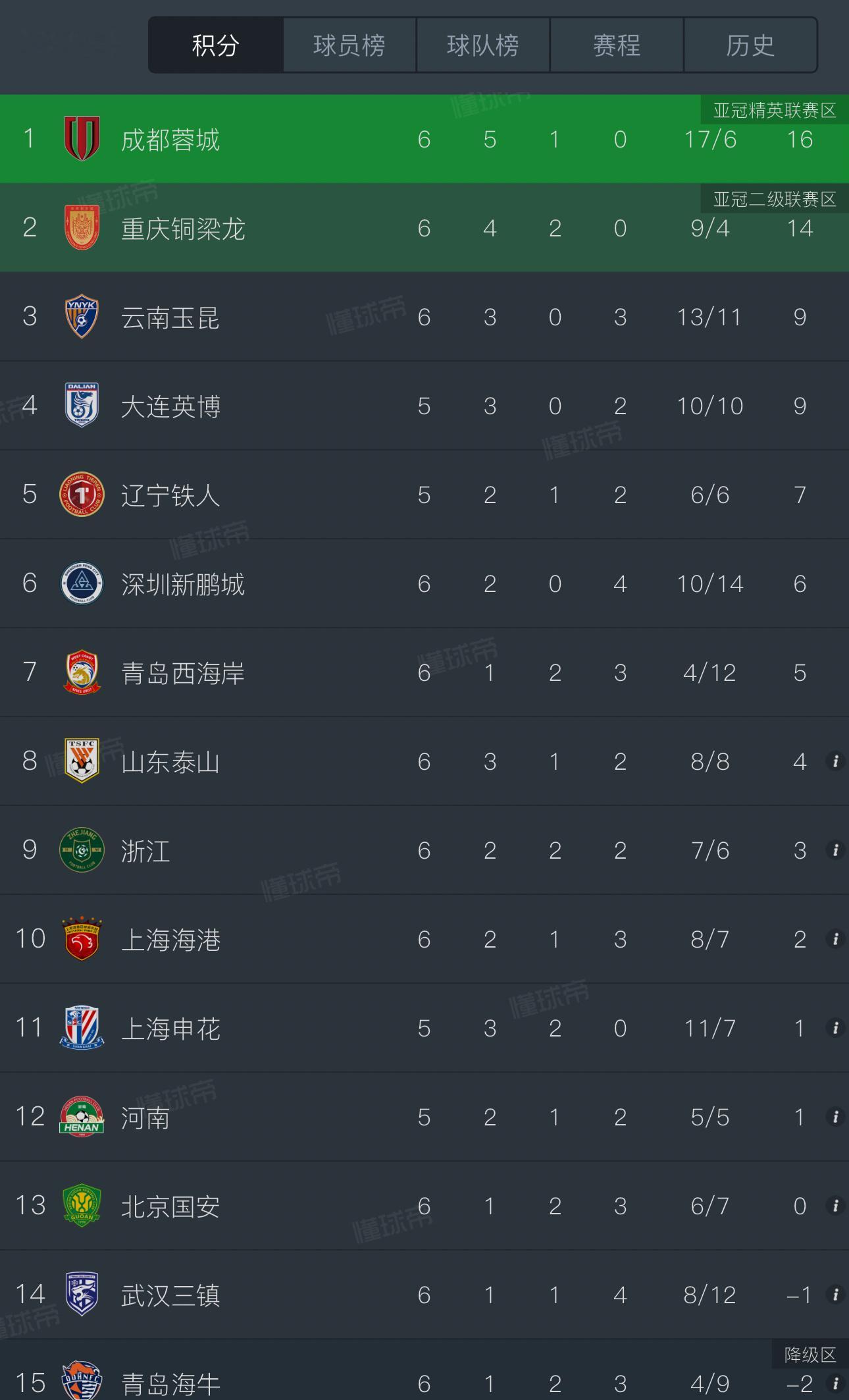The image size is (849, 1400).
Task: Select the 赛程 tab
Action: pyautogui.click(x=616, y=45)
